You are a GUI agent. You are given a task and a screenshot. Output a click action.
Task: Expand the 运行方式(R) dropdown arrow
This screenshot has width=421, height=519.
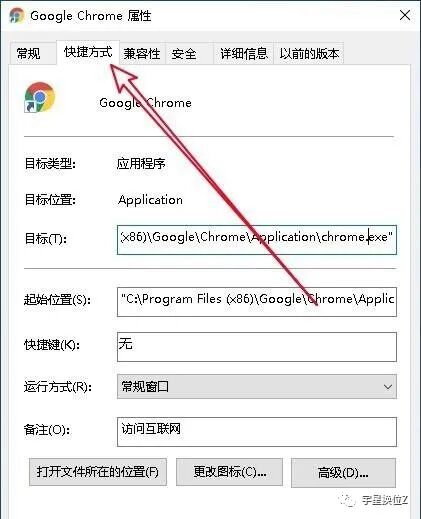tap(387, 387)
